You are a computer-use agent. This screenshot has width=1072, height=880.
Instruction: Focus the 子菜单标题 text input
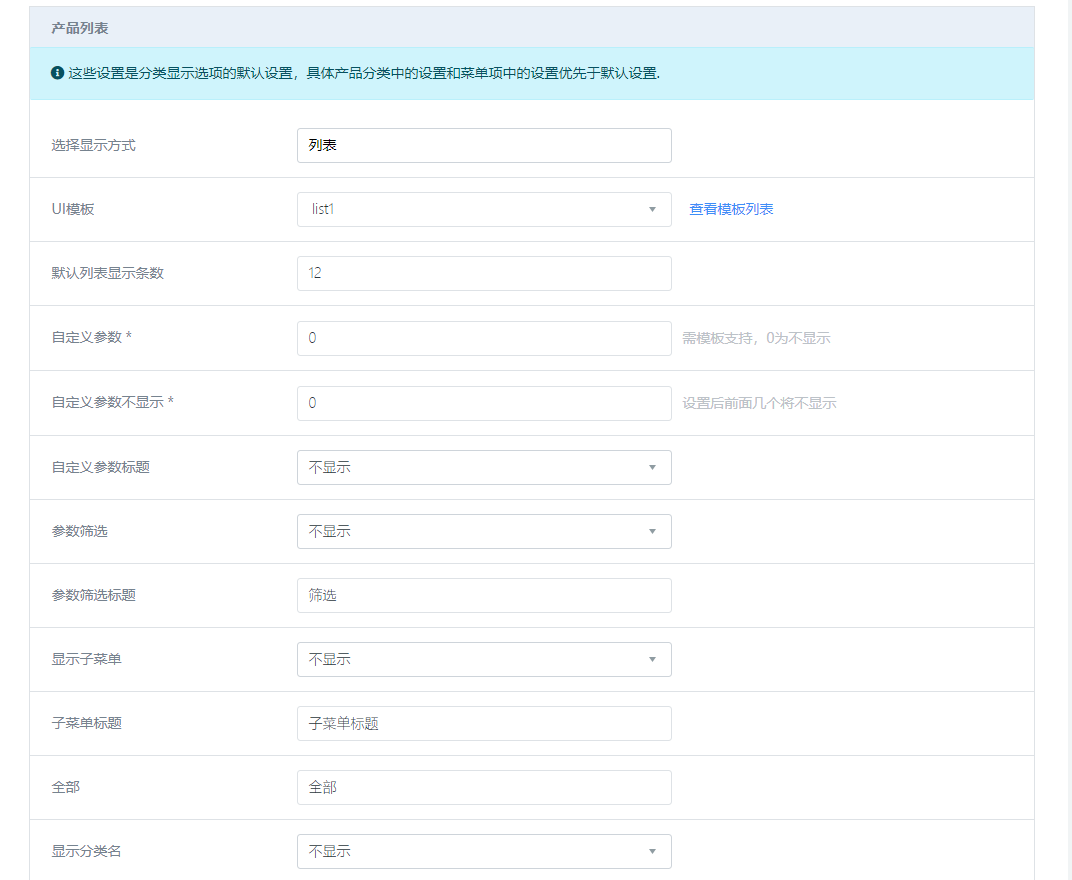[x=484, y=723]
